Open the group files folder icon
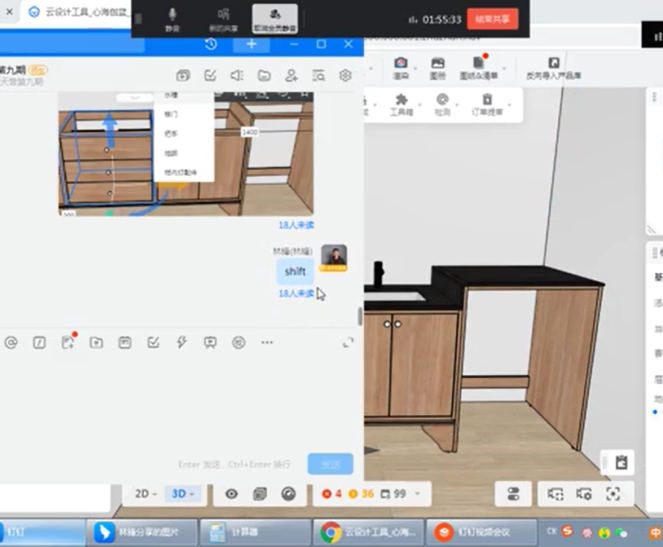This screenshot has width=663, height=547. point(264,75)
